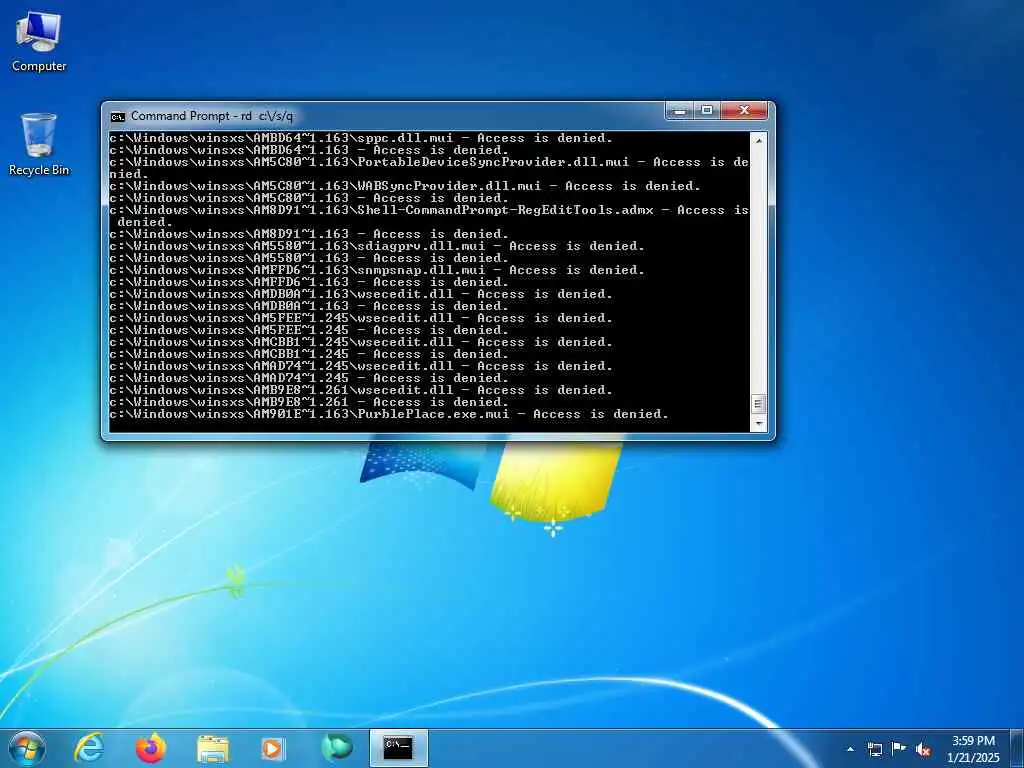Click the sppc.dll.mui access denied line
This screenshot has width=1024, height=768.
coord(361,138)
